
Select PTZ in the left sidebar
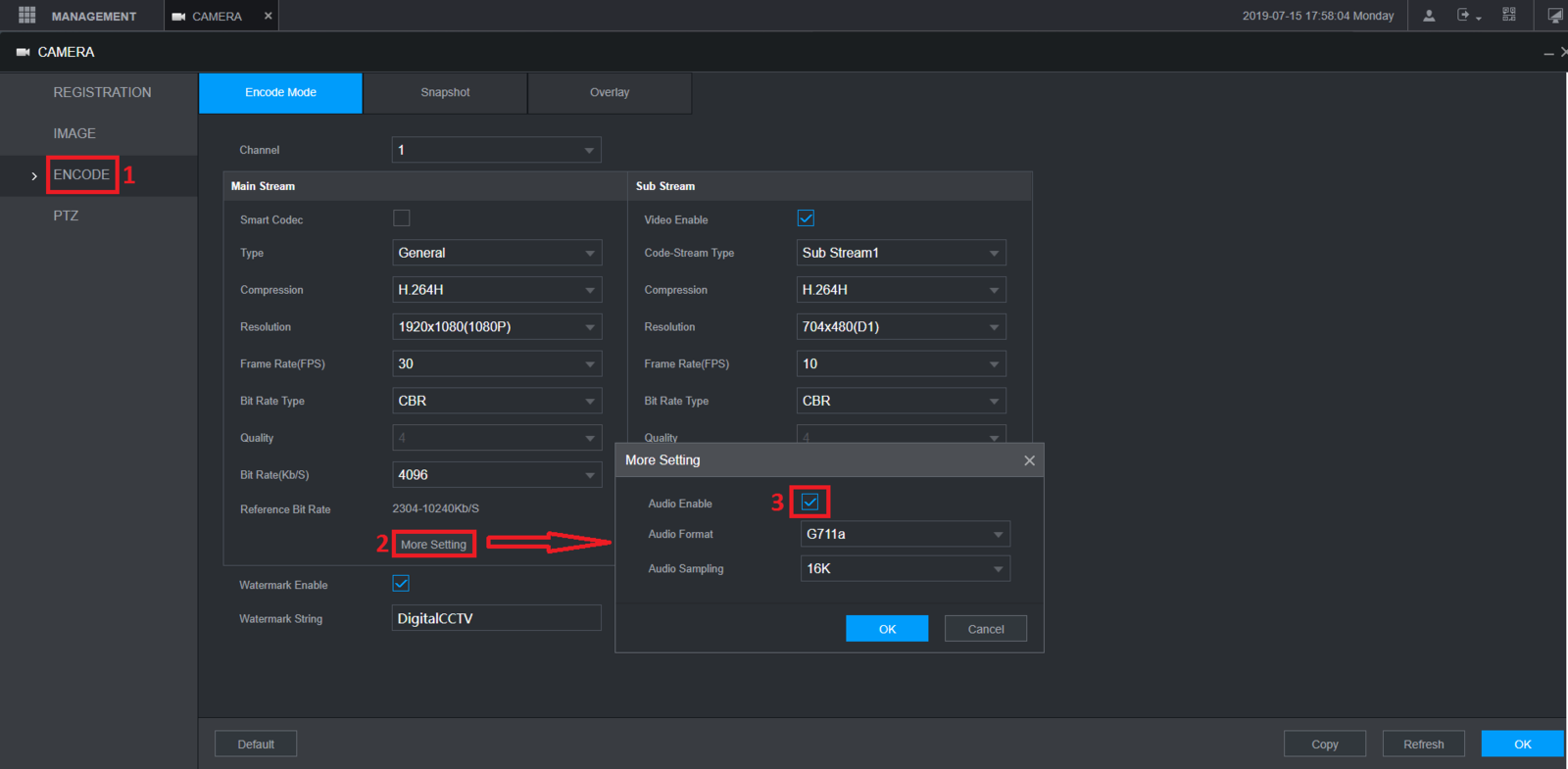66,216
